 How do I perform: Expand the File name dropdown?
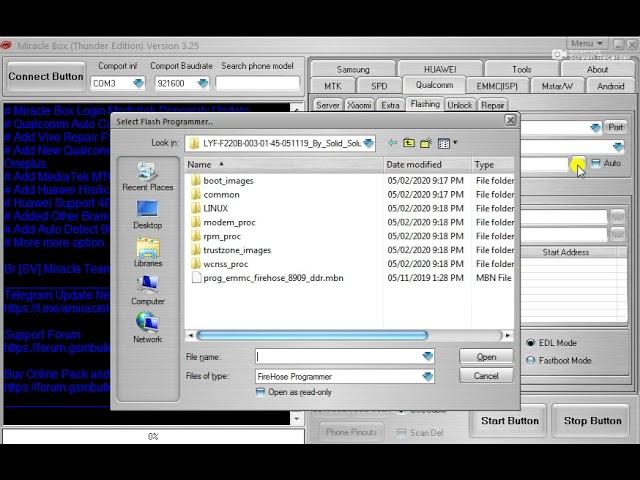point(428,356)
